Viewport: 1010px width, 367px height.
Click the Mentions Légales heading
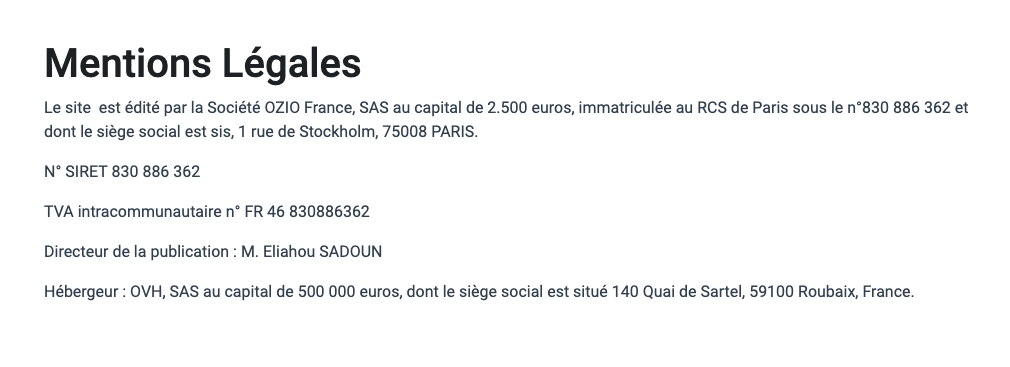[x=202, y=63]
